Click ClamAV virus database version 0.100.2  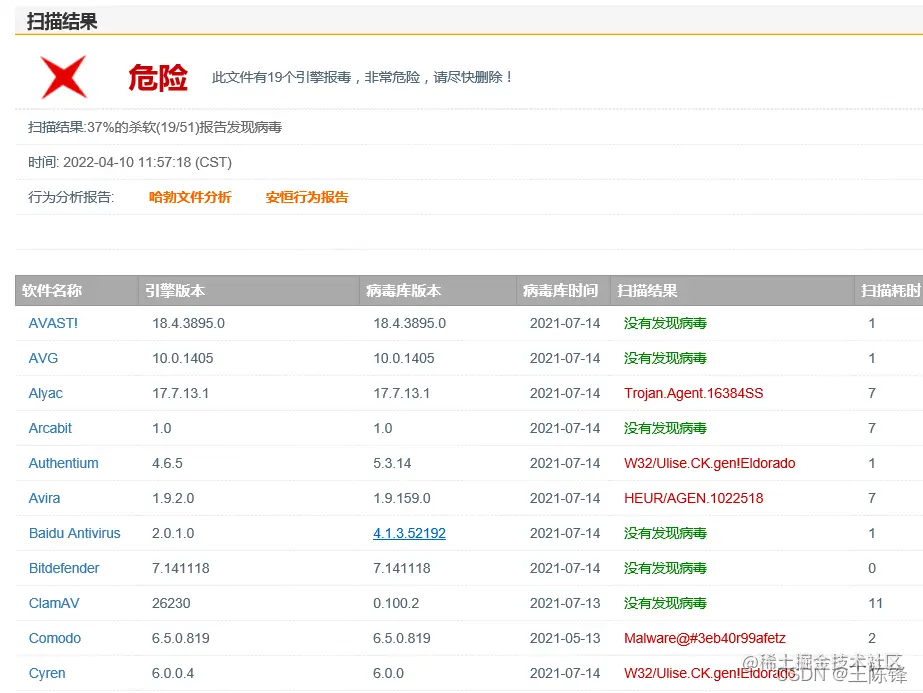396,604
